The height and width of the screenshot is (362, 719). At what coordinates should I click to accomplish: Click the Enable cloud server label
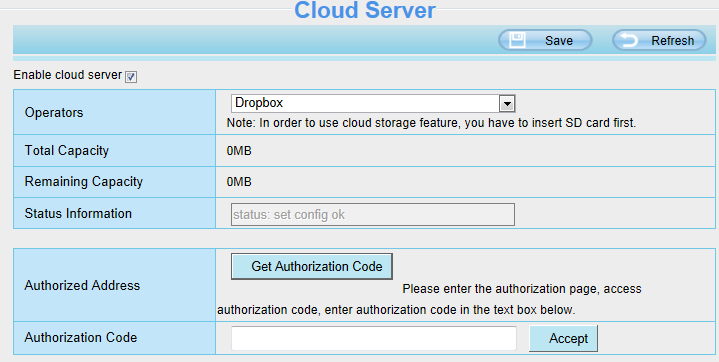(x=67, y=75)
